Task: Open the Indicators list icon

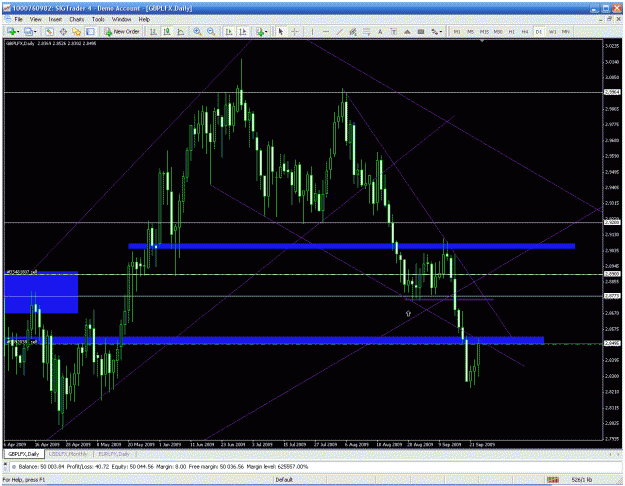Action: [260, 31]
